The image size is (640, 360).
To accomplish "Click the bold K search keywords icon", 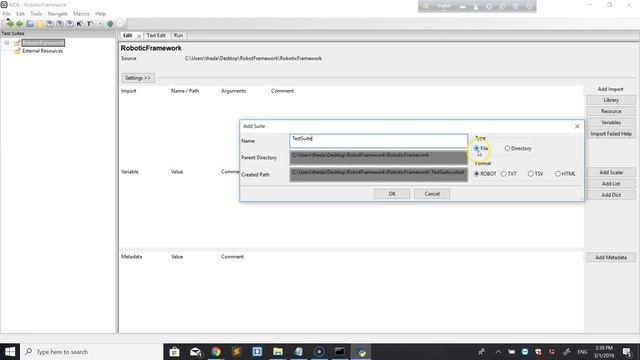I will pos(79,24).
